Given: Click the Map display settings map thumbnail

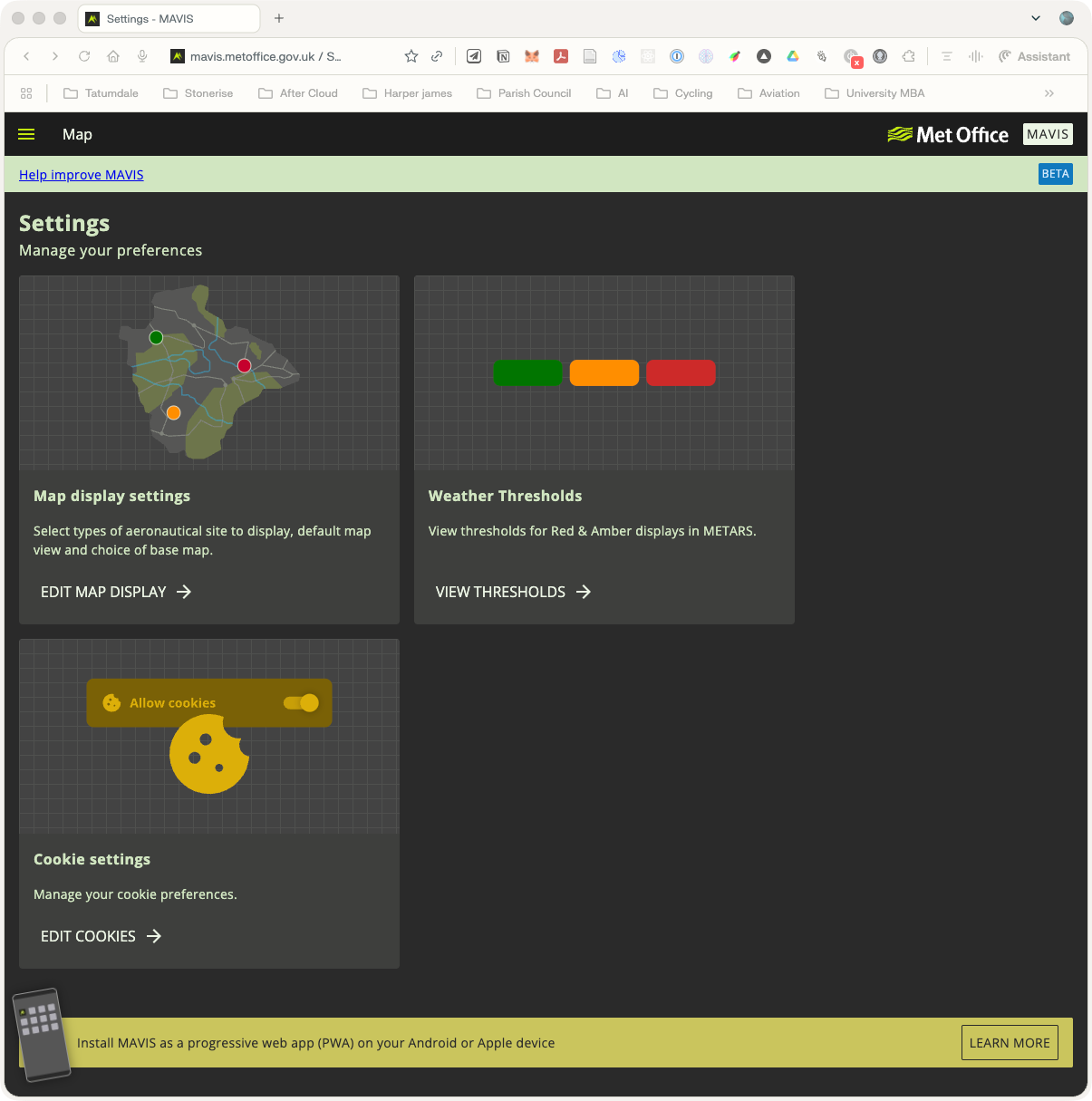Looking at the screenshot, I should click(x=209, y=372).
